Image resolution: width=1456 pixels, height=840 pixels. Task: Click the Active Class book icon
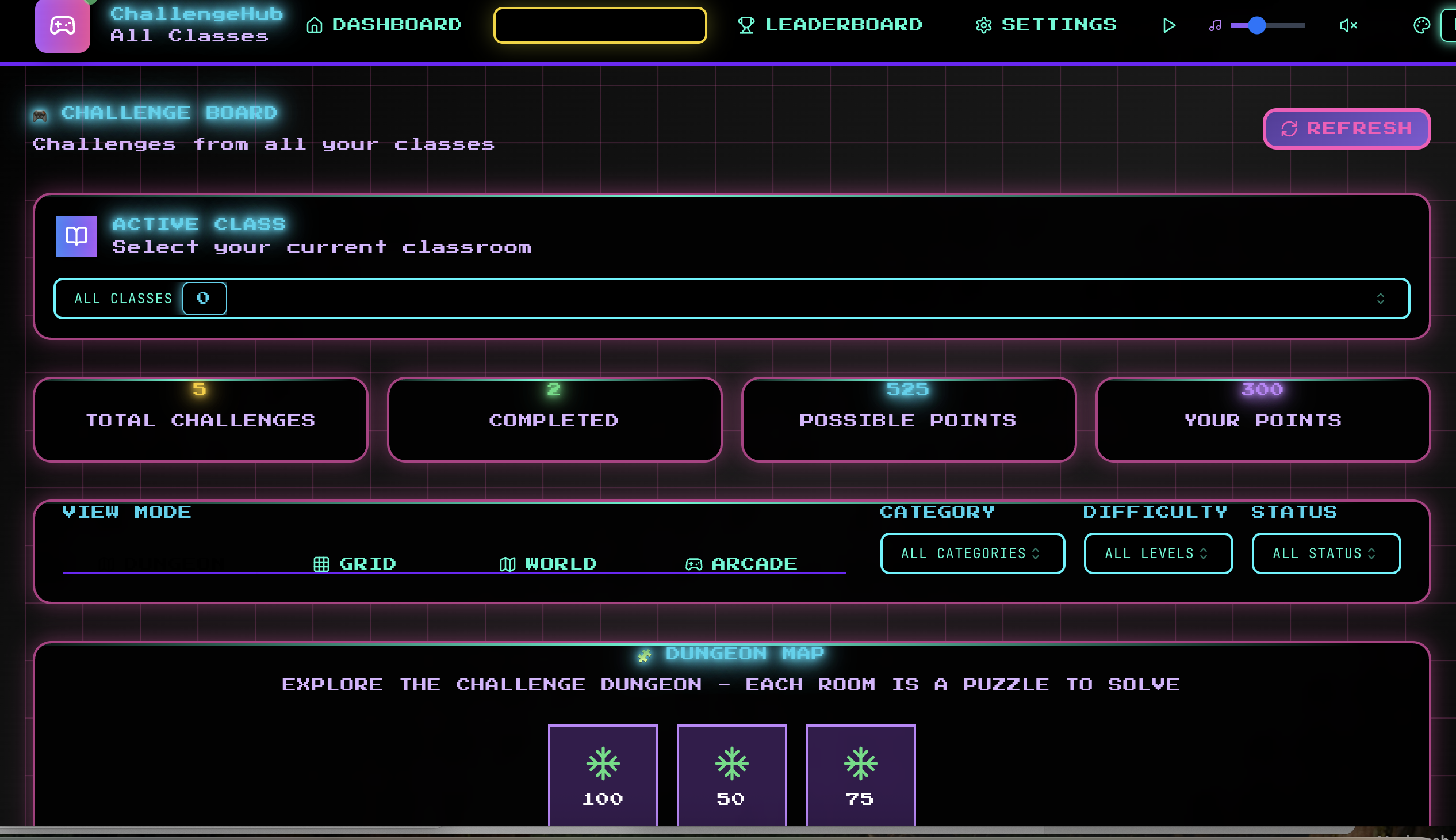76,236
